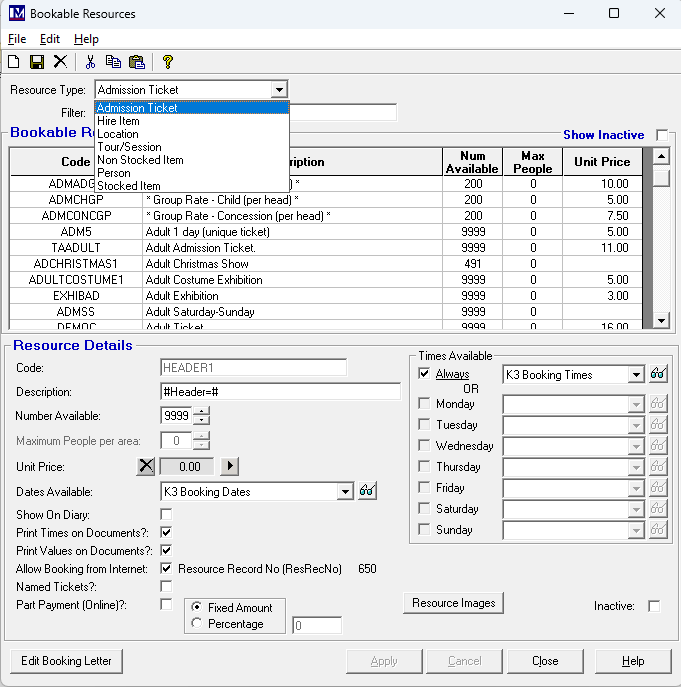Open the Edit menu
This screenshot has height=687, width=681.
(50, 39)
